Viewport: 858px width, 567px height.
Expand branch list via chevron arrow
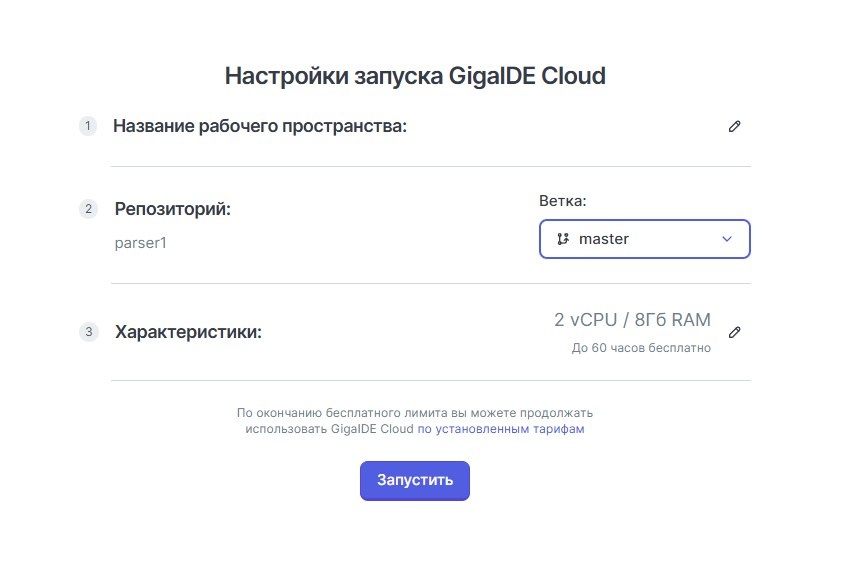click(x=727, y=239)
